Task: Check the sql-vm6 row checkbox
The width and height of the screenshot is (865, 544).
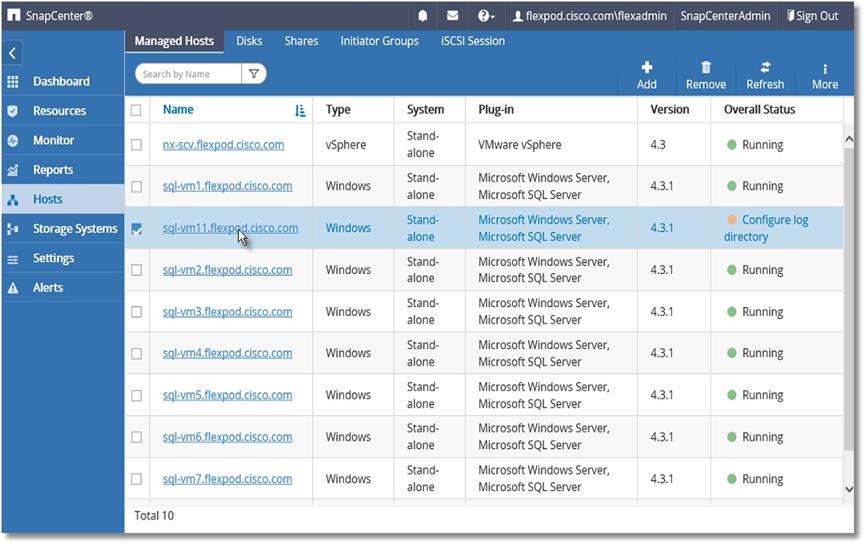Action: pyautogui.click(x=136, y=437)
